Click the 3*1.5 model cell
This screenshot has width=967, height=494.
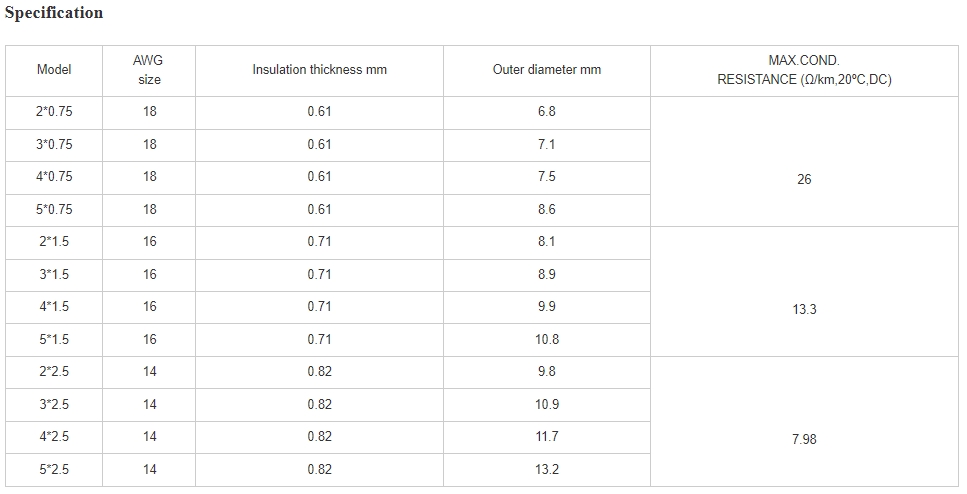[54, 275]
